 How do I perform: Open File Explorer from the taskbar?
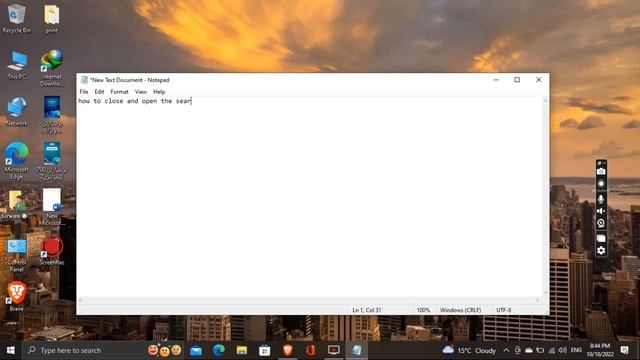click(242, 350)
